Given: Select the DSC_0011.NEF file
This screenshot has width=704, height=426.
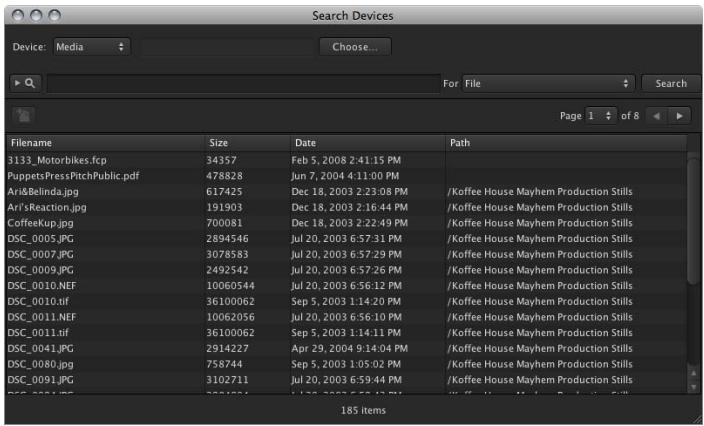Looking at the screenshot, I should (x=42, y=317).
